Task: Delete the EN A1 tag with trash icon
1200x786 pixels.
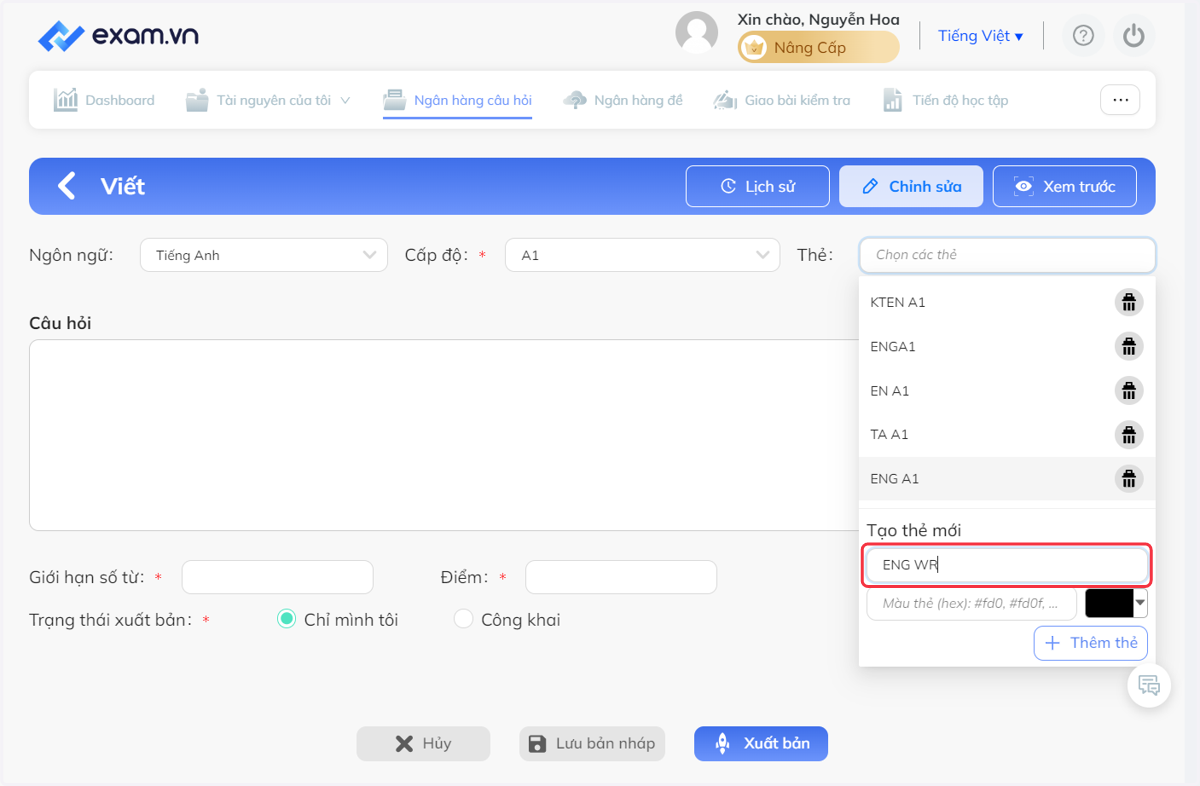Action: [1129, 390]
